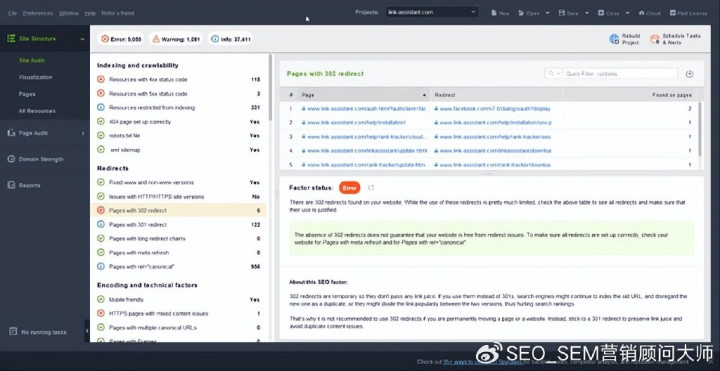
Task: Switch to the Site Audit section
Action: [32, 61]
